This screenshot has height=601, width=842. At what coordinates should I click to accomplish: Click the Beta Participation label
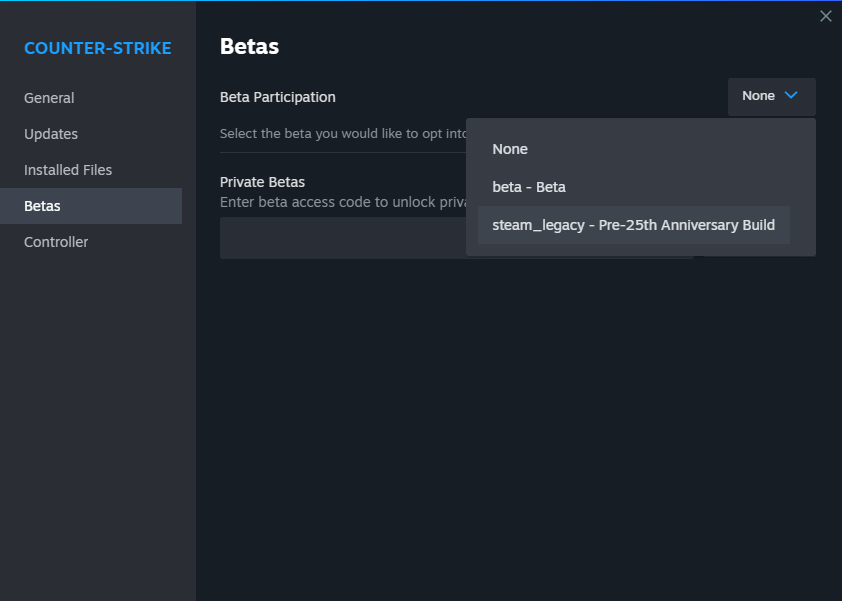278,97
